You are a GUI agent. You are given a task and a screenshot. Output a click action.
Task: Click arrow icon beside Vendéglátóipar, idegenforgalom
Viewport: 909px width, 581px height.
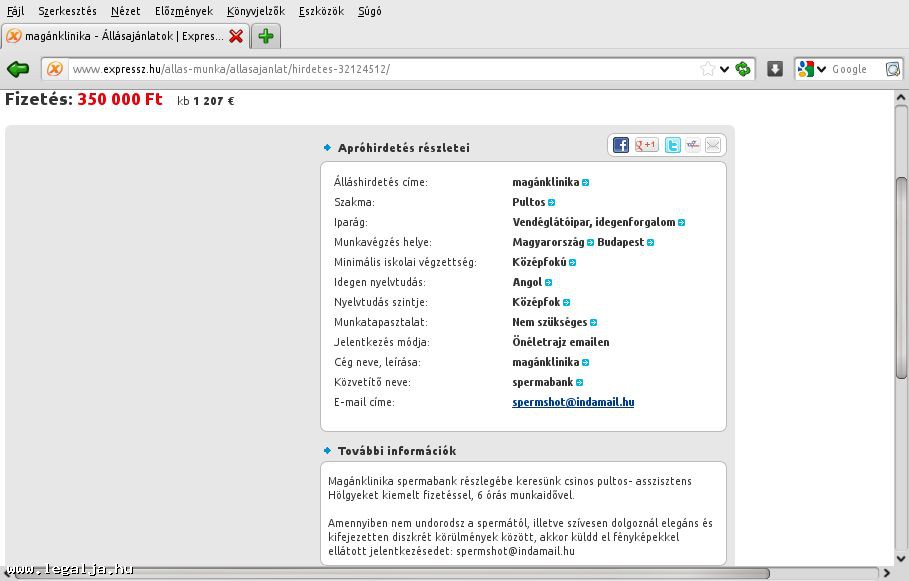681,222
